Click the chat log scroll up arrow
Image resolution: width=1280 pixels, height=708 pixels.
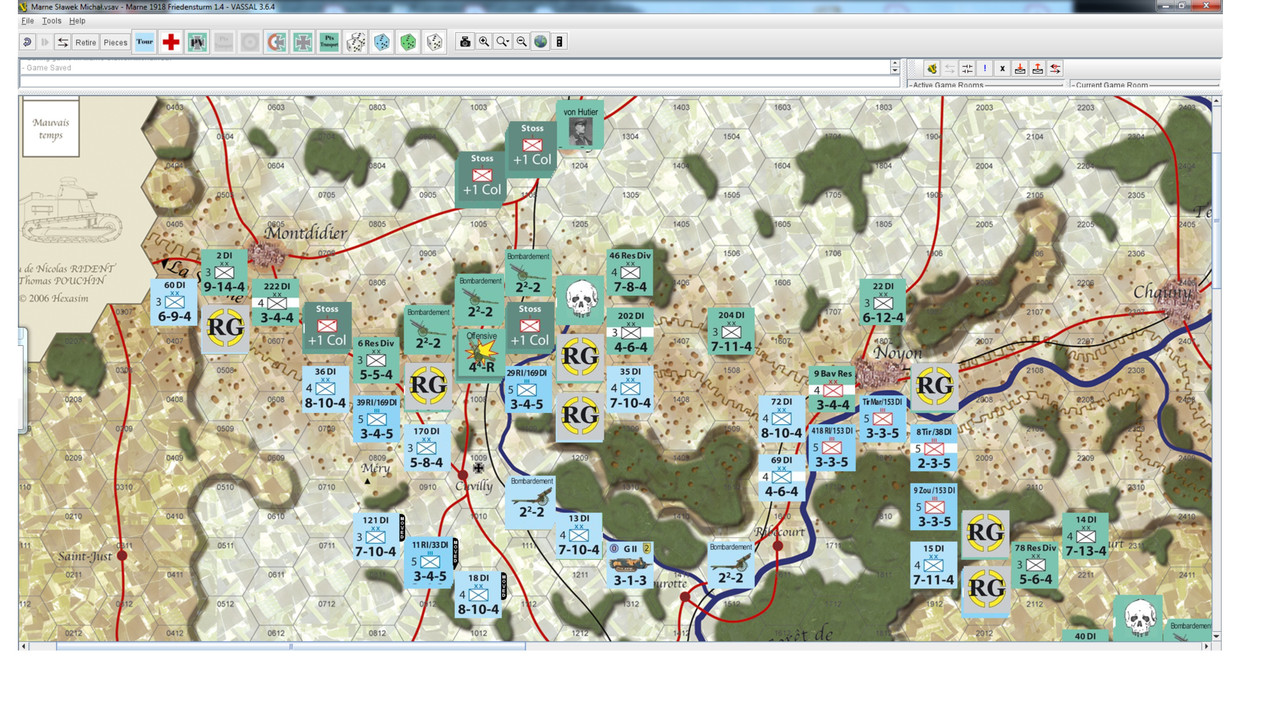pos(895,64)
